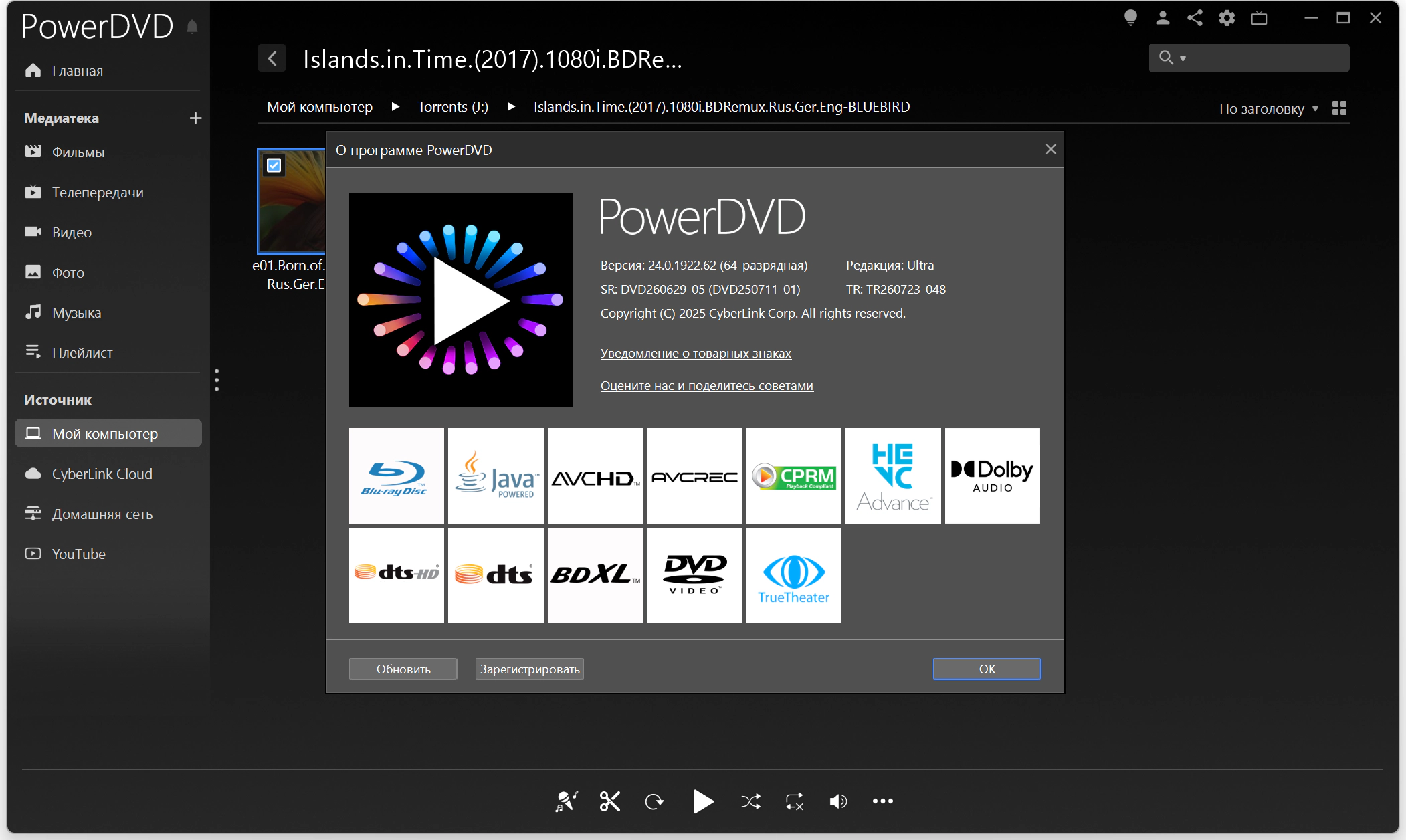Close the About PowerDVD dialog
Screen dimensions: 1406x840
[x=1051, y=149]
